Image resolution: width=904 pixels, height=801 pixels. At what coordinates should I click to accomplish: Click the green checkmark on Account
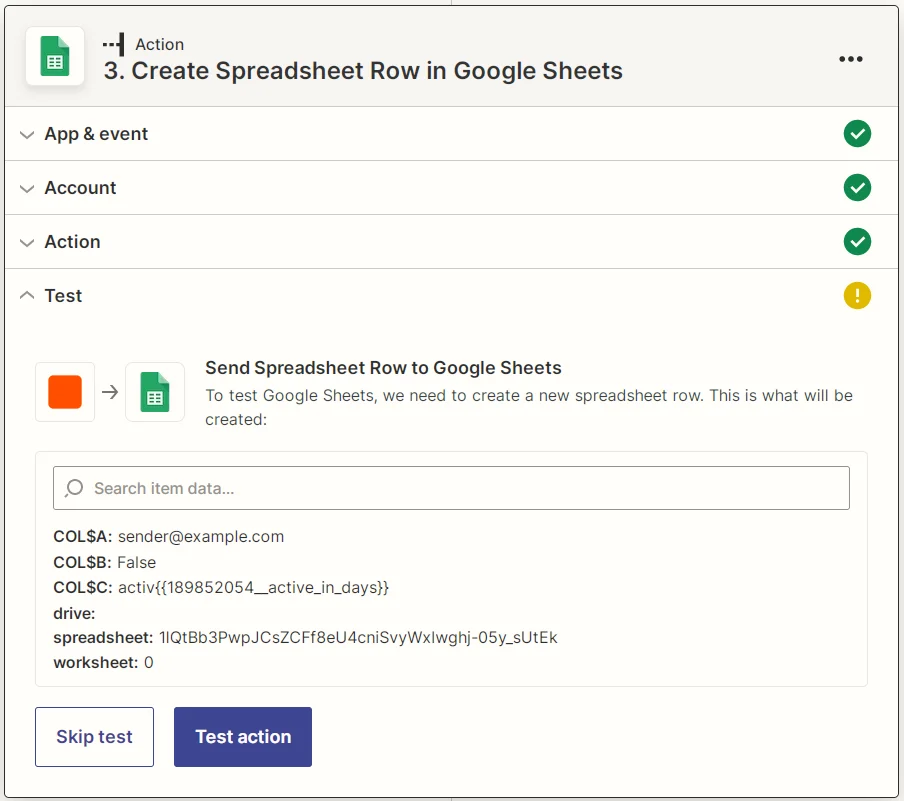point(857,188)
